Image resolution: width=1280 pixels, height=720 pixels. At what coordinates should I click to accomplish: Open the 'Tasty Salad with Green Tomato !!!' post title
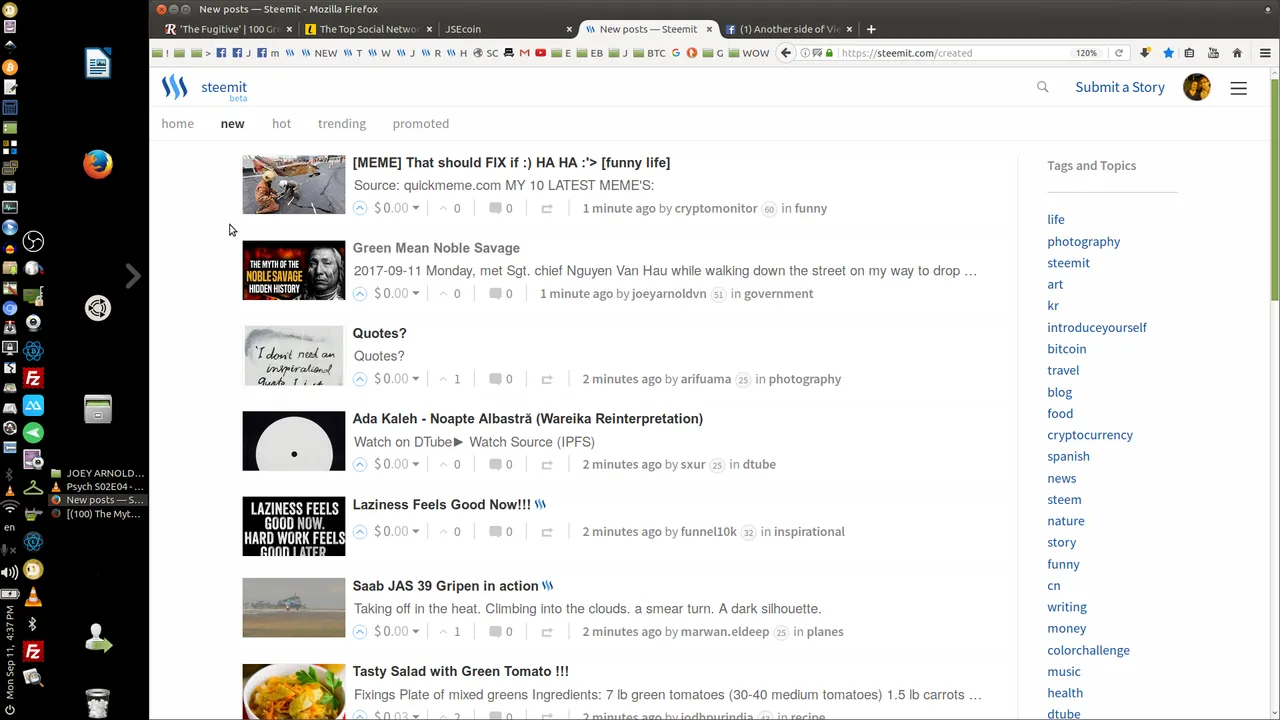pos(460,671)
